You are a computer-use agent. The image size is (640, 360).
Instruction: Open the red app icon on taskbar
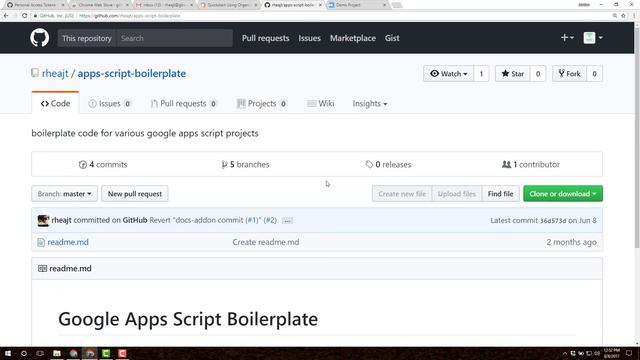click(122, 353)
